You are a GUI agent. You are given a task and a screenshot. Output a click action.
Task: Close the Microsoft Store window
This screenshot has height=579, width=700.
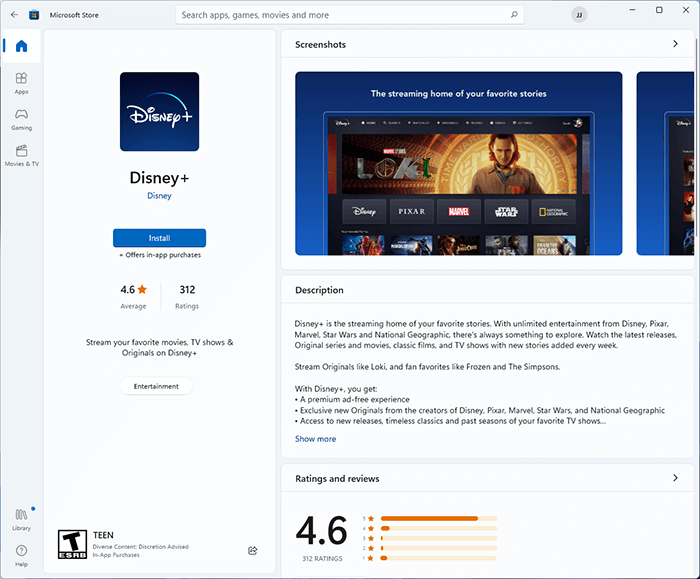point(686,10)
